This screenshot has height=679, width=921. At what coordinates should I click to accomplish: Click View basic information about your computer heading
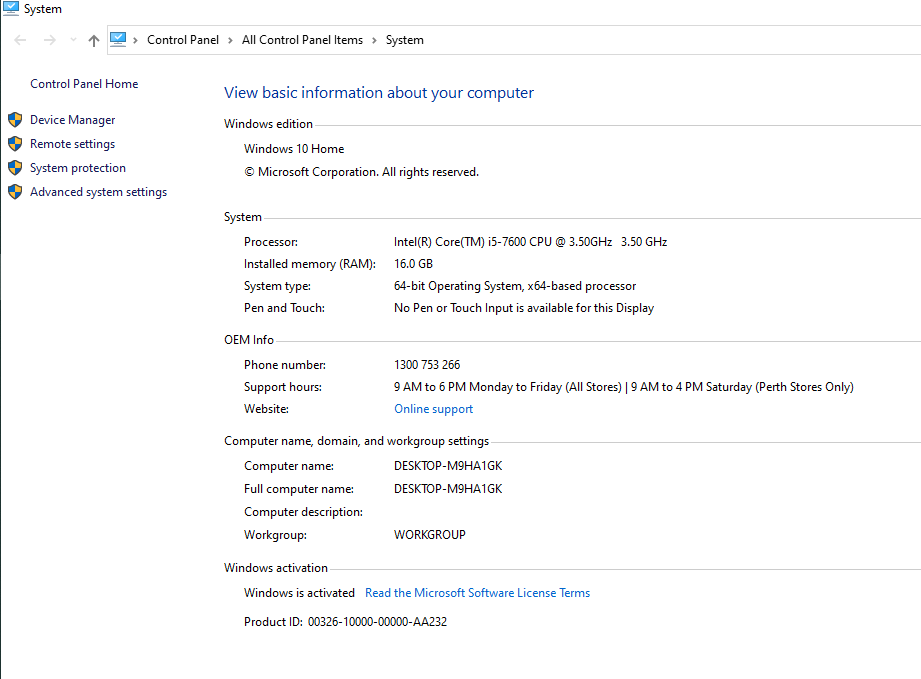pos(379,93)
